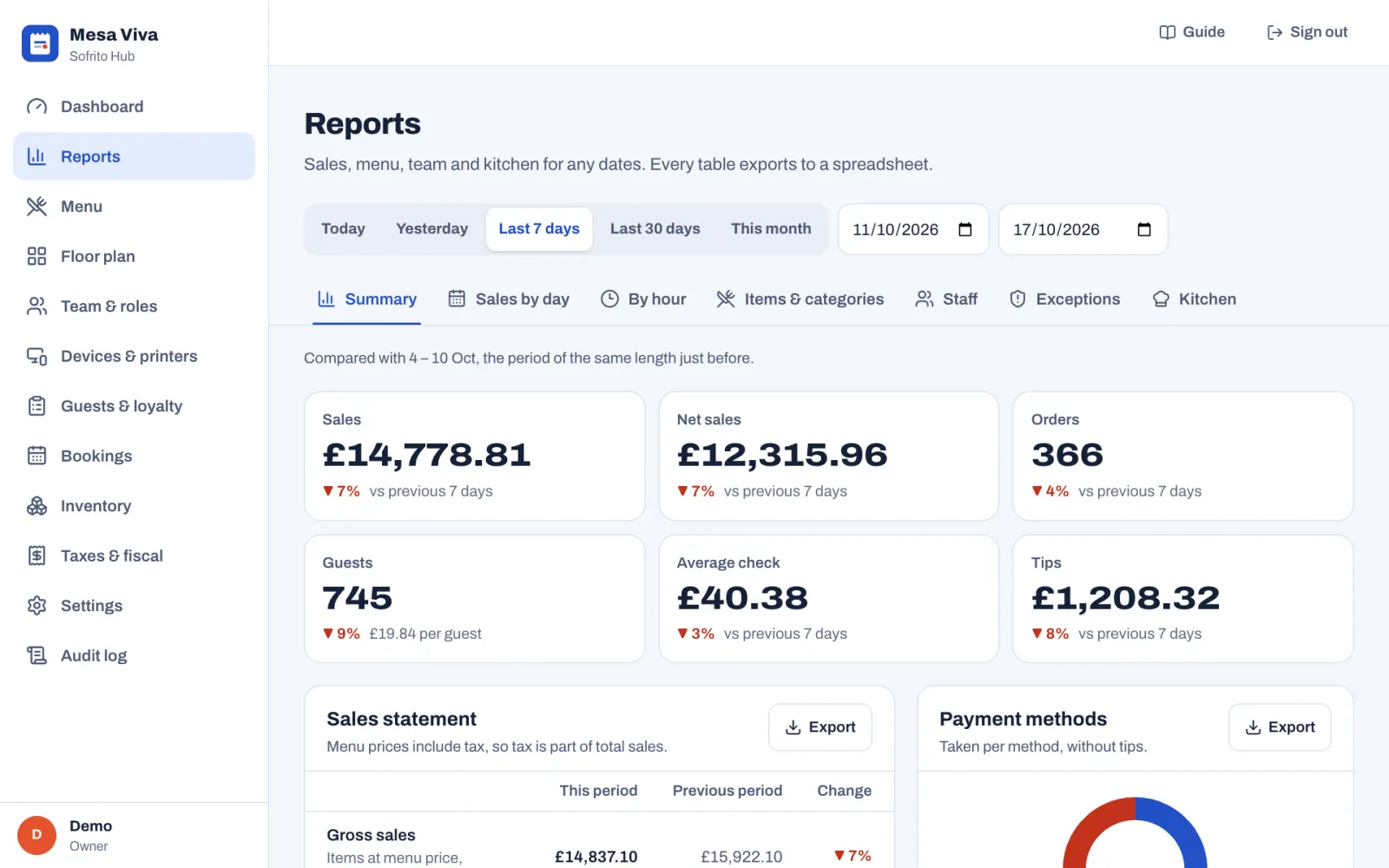Open Team & roles in the sidebar

(x=134, y=306)
